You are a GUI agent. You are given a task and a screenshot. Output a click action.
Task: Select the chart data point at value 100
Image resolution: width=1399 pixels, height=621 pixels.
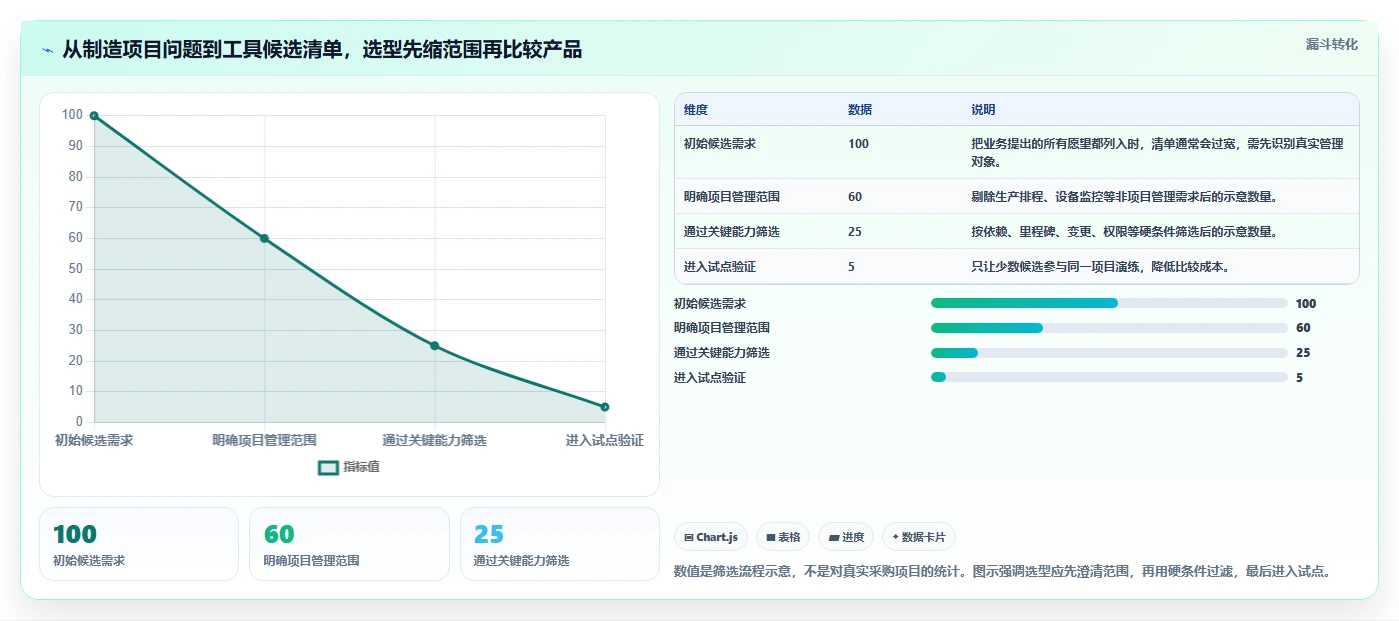(x=94, y=116)
